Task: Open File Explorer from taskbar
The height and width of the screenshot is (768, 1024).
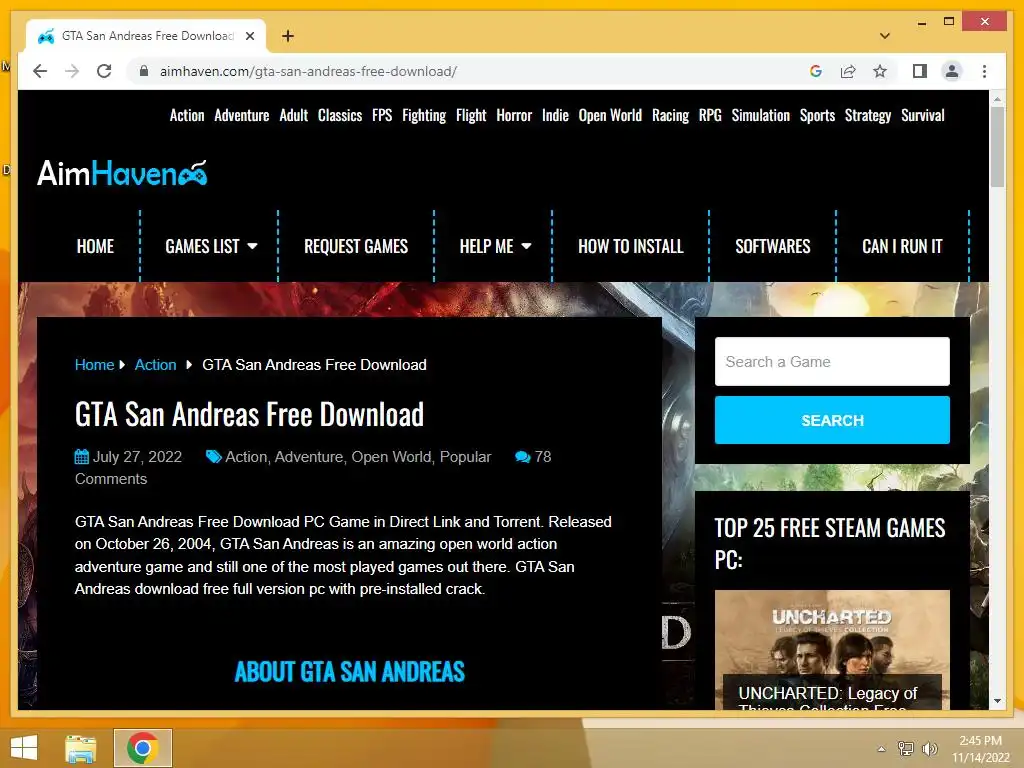Action: pos(81,748)
